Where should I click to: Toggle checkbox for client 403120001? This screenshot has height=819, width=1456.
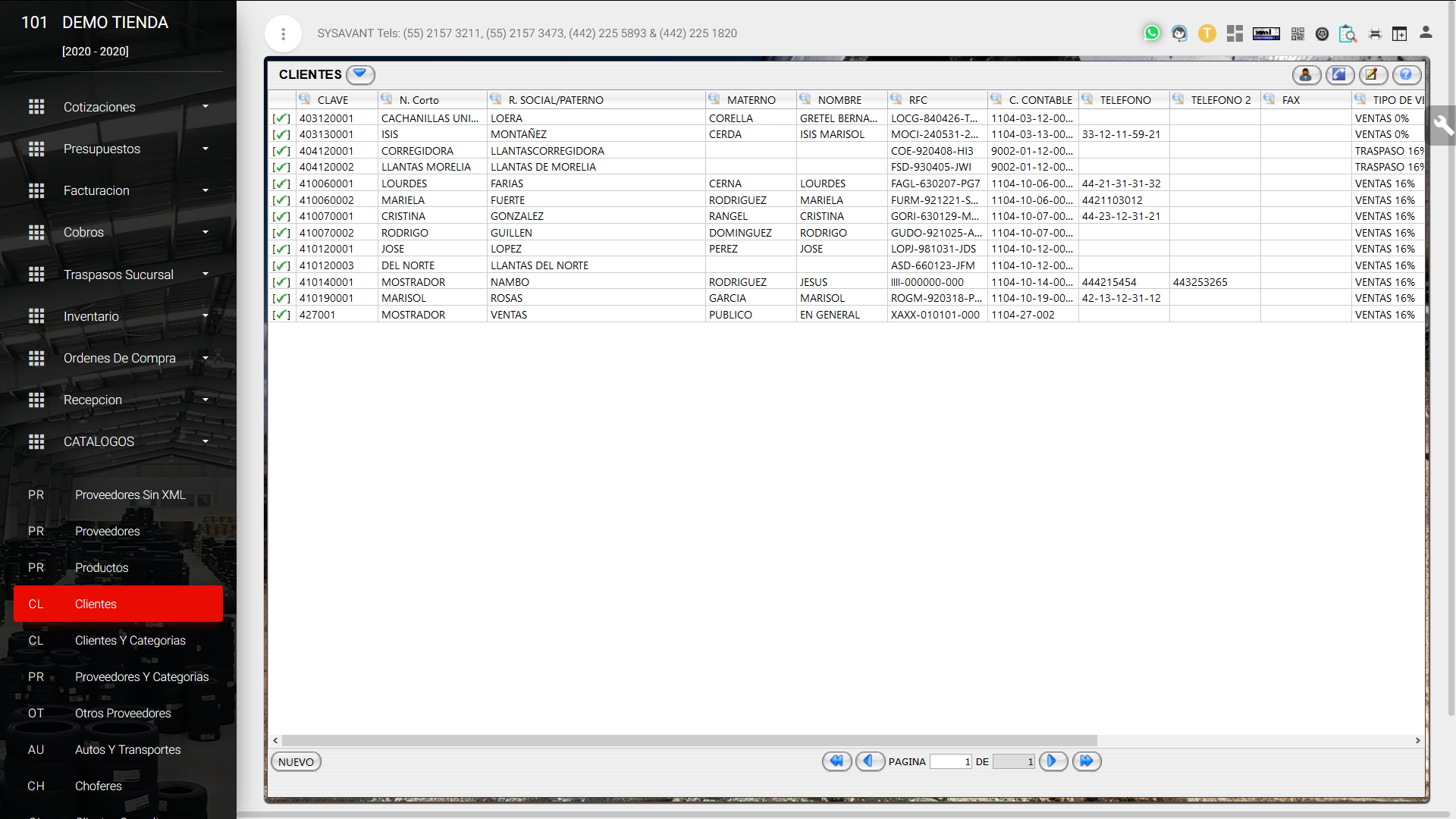coord(281,118)
